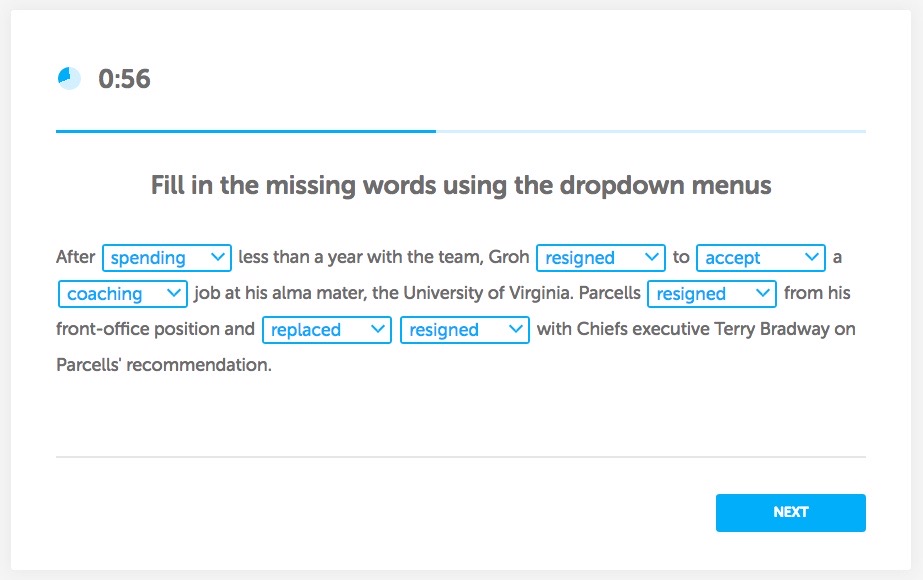Click the blue quiz progress bar
This screenshot has width=923, height=580.
pos(246,131)
